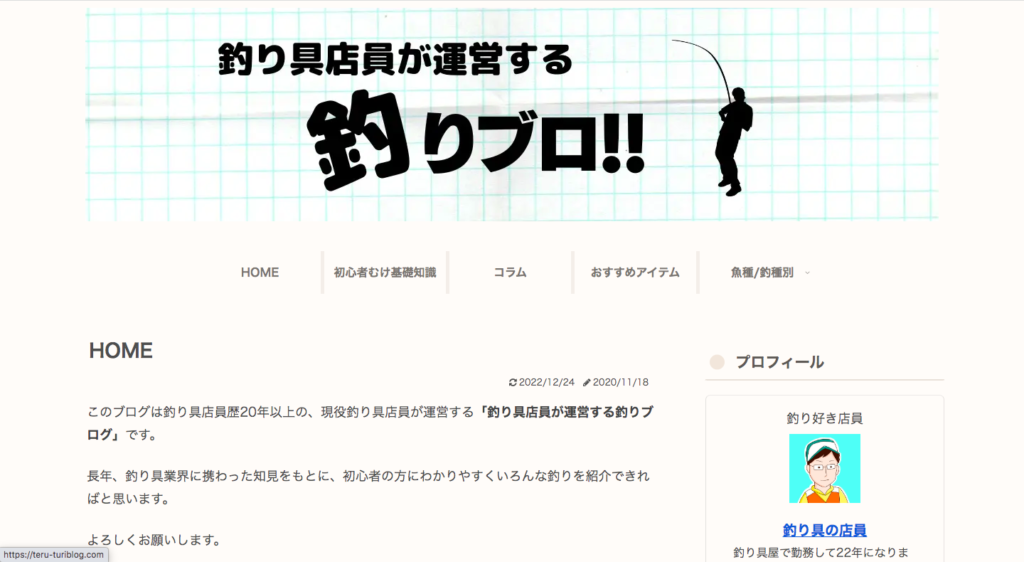The width and height of the screenshot is (1024, 562).
Task: Click the angler silhouette in the banner
Action: tap(731, 138)
